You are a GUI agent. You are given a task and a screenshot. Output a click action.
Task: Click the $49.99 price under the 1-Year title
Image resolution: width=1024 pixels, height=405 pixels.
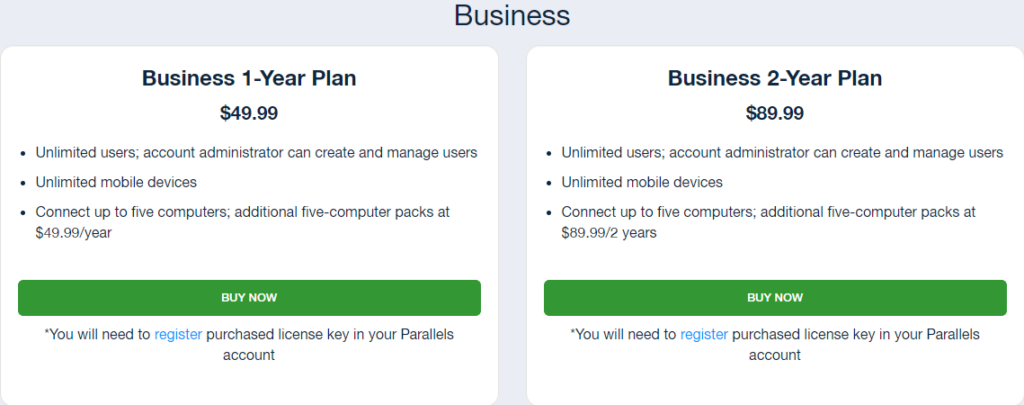[249, 113]
